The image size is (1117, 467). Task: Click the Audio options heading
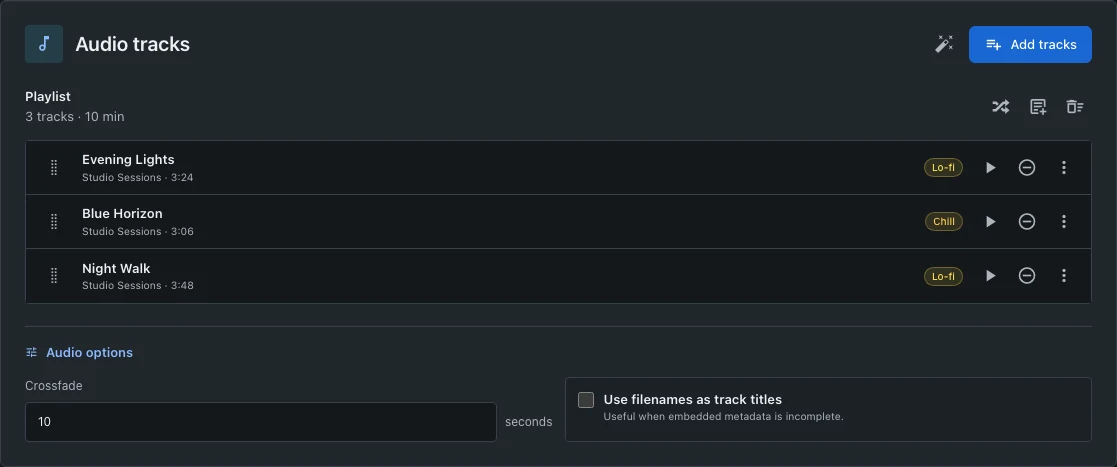tap(89, 352)
